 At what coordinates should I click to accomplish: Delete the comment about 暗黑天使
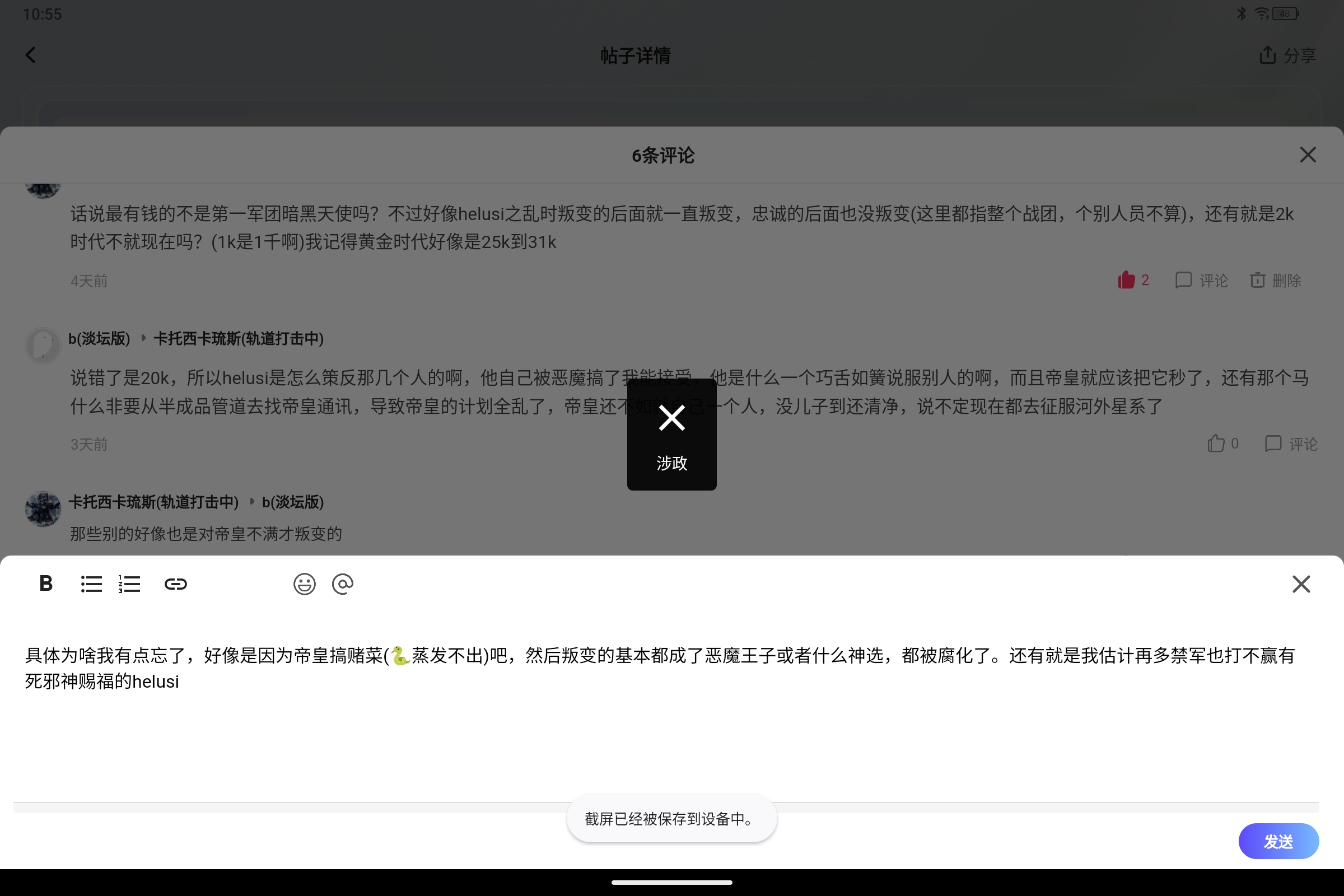tap(1276, 280)
